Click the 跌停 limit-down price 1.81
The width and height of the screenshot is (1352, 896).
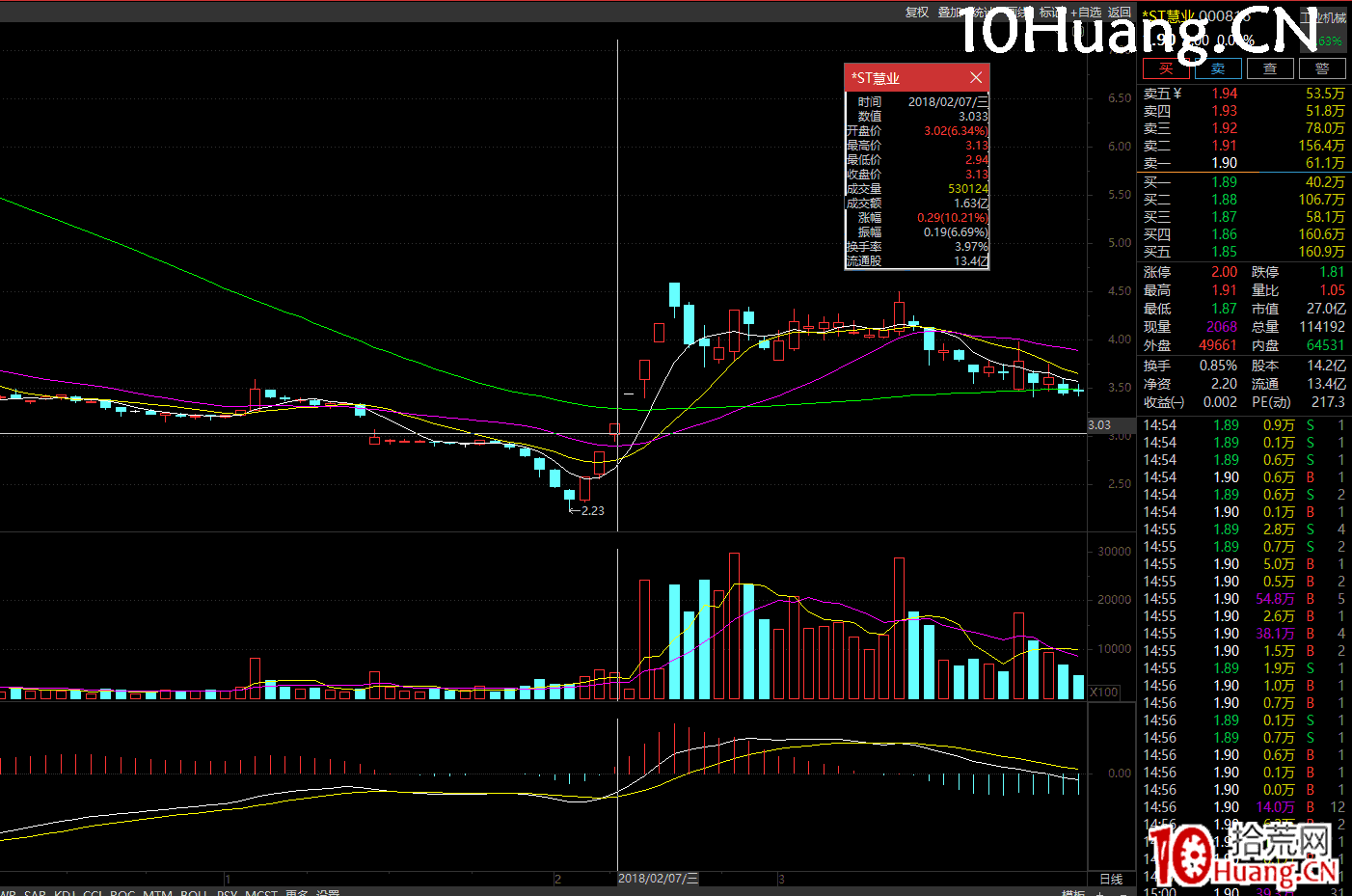(x=1332, y=272)
